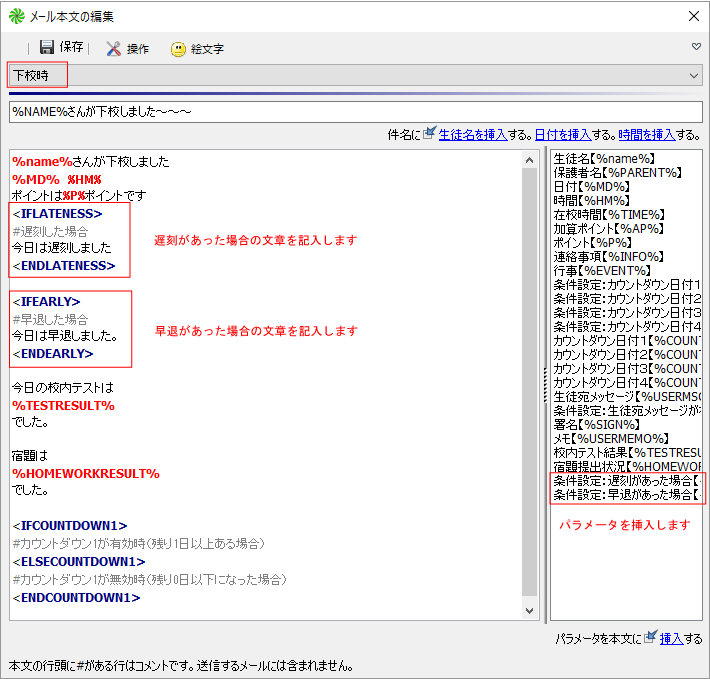Open the 操作 tools menu
Screen dimensions: 710x679
(x=128, y=48)
